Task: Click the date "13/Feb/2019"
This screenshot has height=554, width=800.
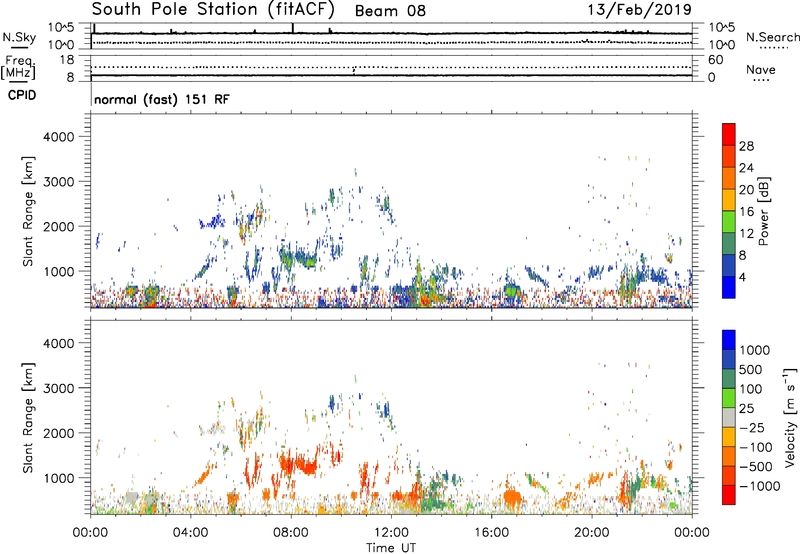Action: point(640,10)
